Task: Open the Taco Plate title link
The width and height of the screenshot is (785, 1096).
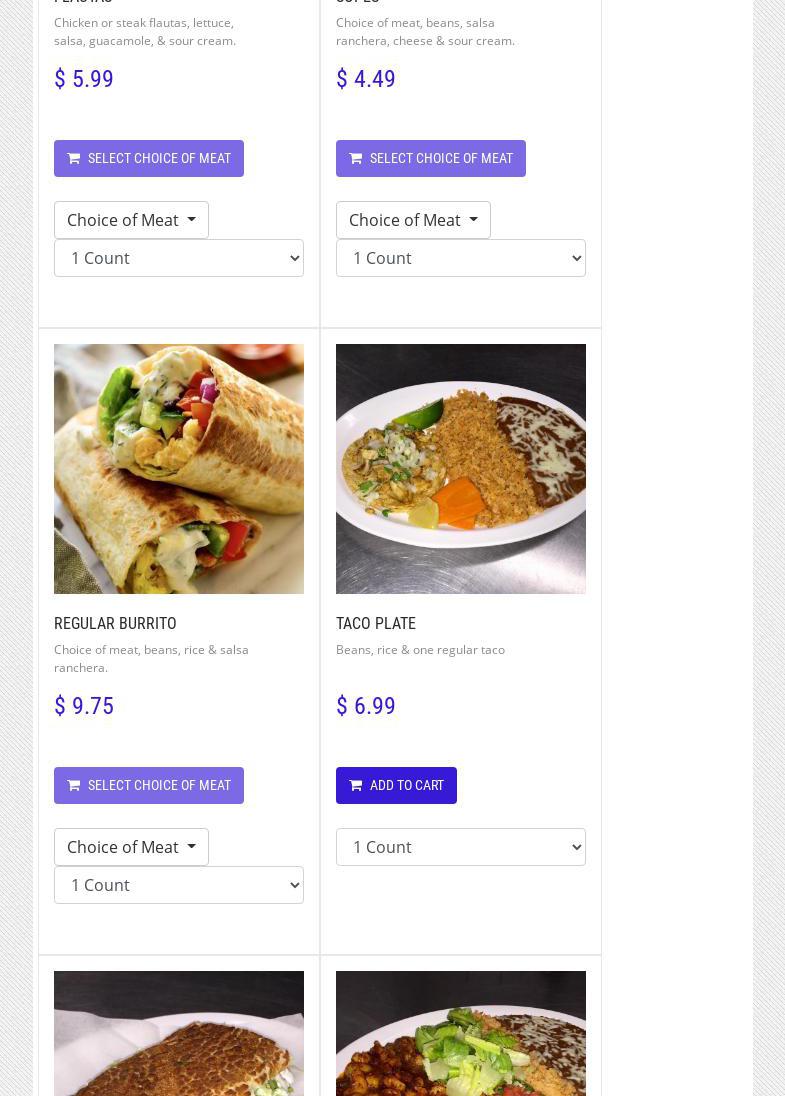Action: pos(376,623)
